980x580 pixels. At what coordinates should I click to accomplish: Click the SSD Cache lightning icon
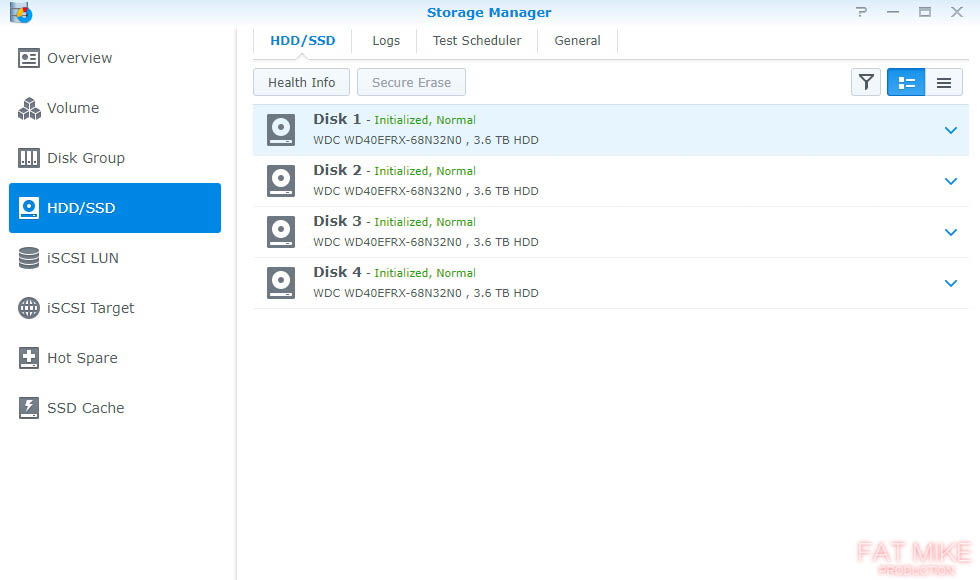29,408
